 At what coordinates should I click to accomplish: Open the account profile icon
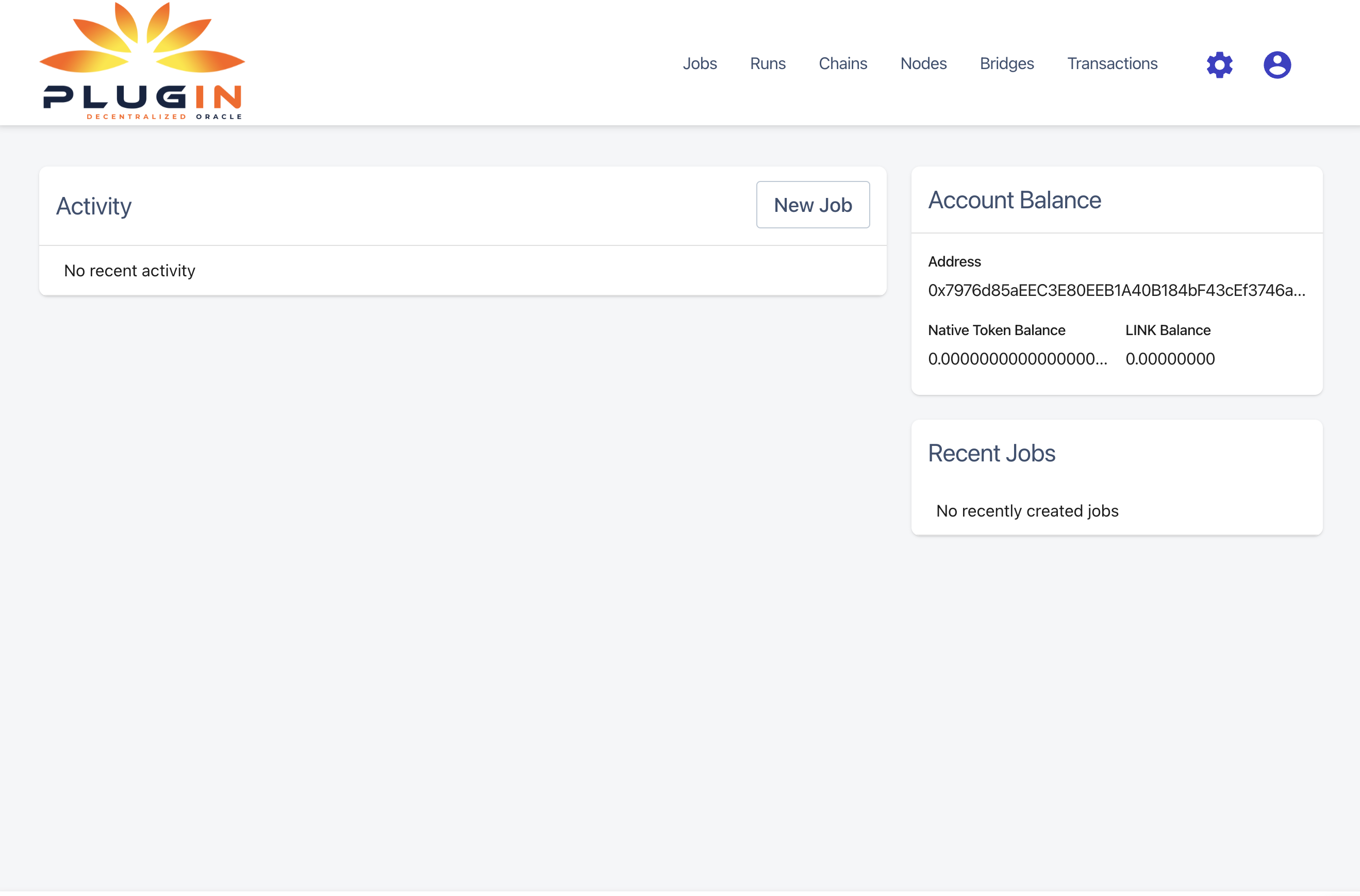coord(1276,64)
